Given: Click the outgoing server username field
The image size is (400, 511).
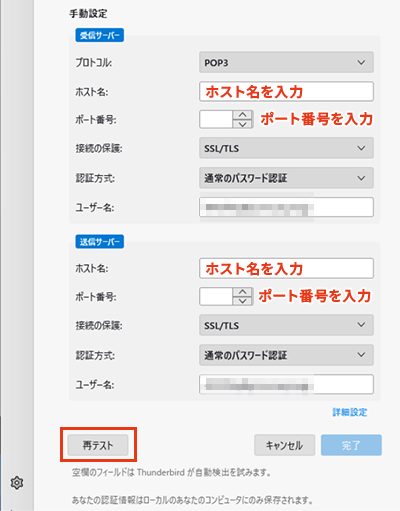Looking at the screenshot, I should [x=286, y=384].
